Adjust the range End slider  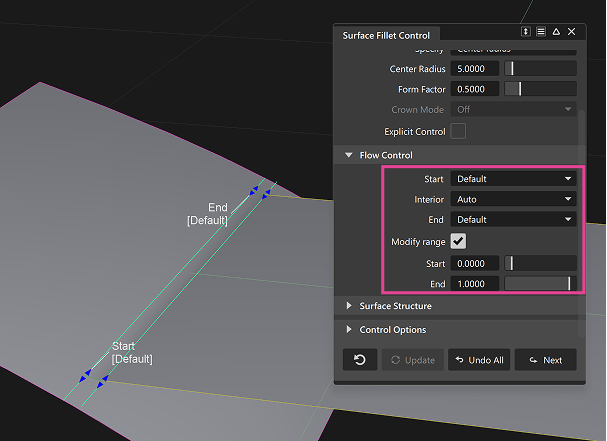(540, 284)
